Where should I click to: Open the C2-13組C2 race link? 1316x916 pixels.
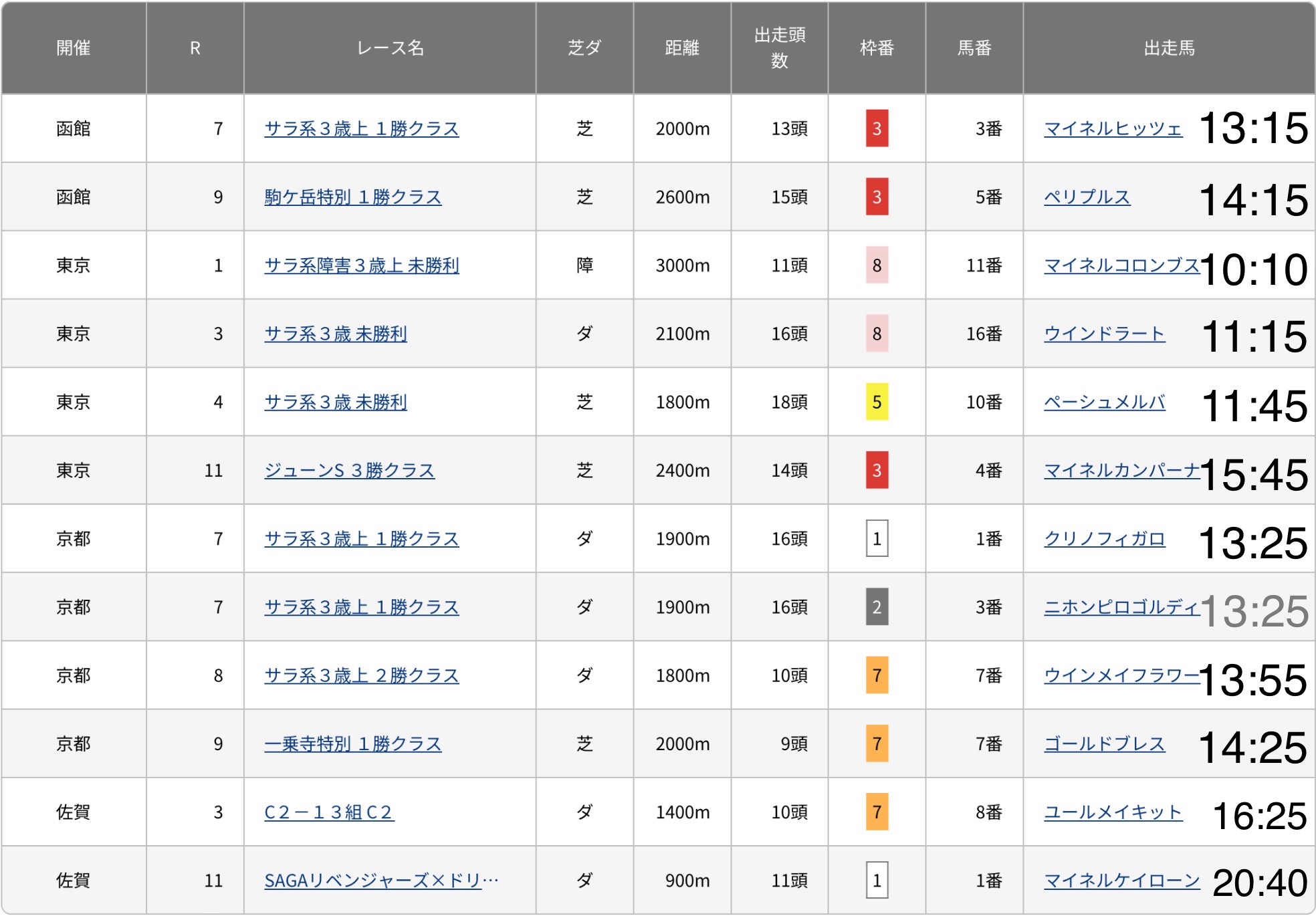click(328, 812)
